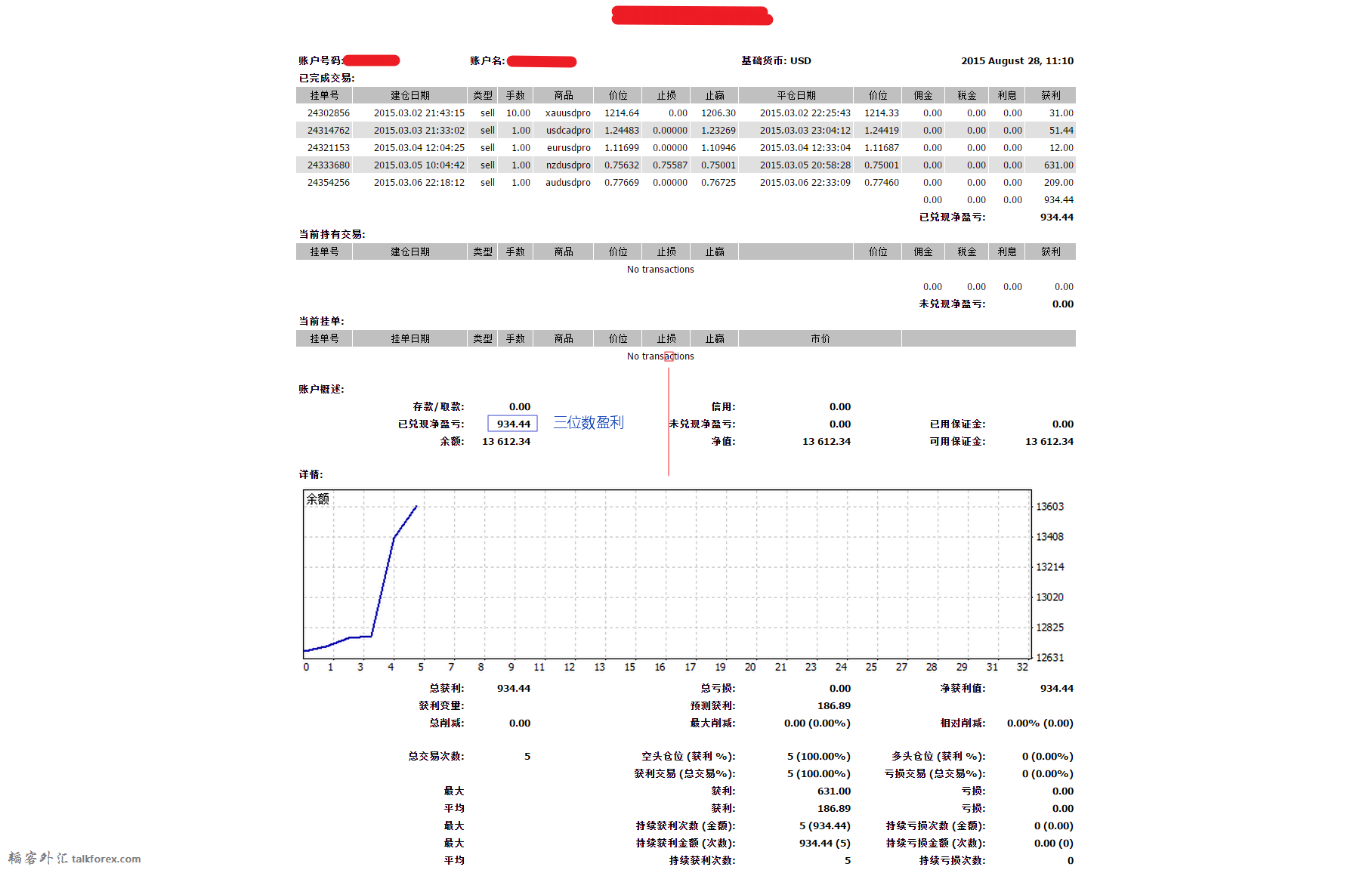
Task: Select close date 2015.03.05 20:58:28
Action: 805,165
